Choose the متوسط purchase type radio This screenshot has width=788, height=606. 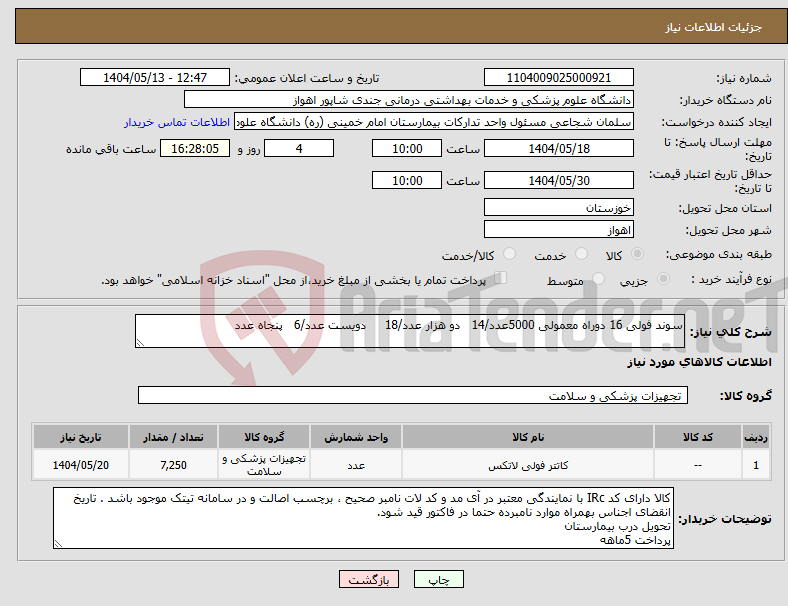598,279
